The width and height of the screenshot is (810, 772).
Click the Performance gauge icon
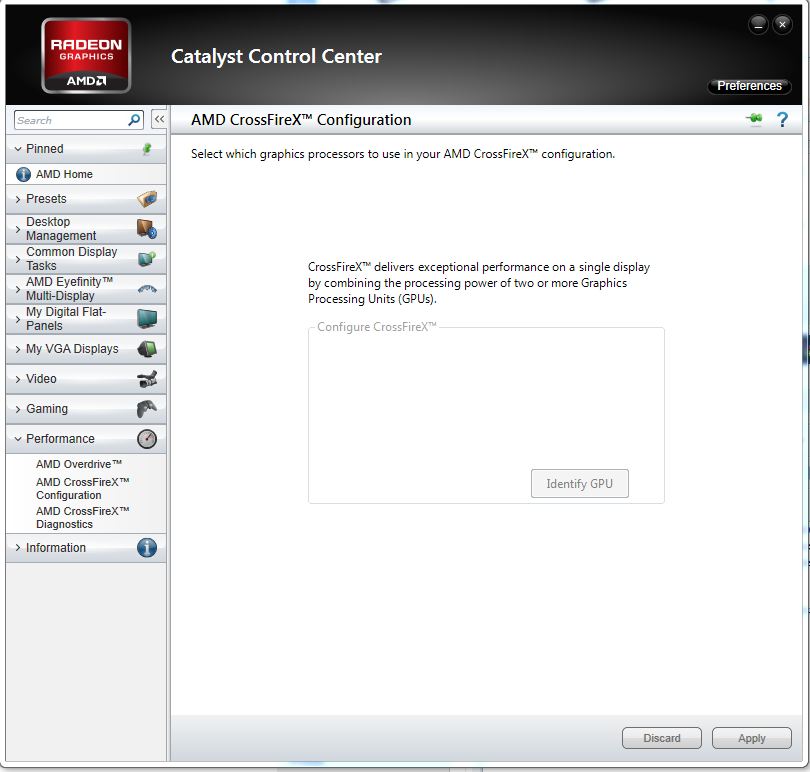147,439
